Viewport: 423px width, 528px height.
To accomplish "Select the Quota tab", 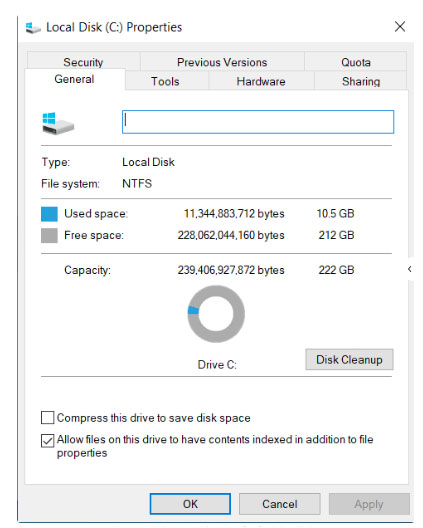I will tap(356, 62).
